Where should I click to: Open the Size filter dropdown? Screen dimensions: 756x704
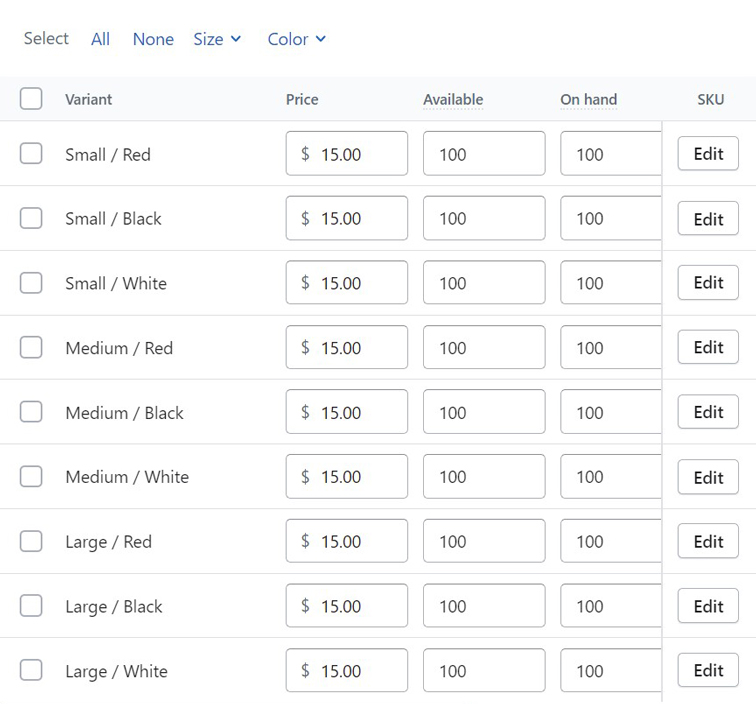click(x=217, y=39)
